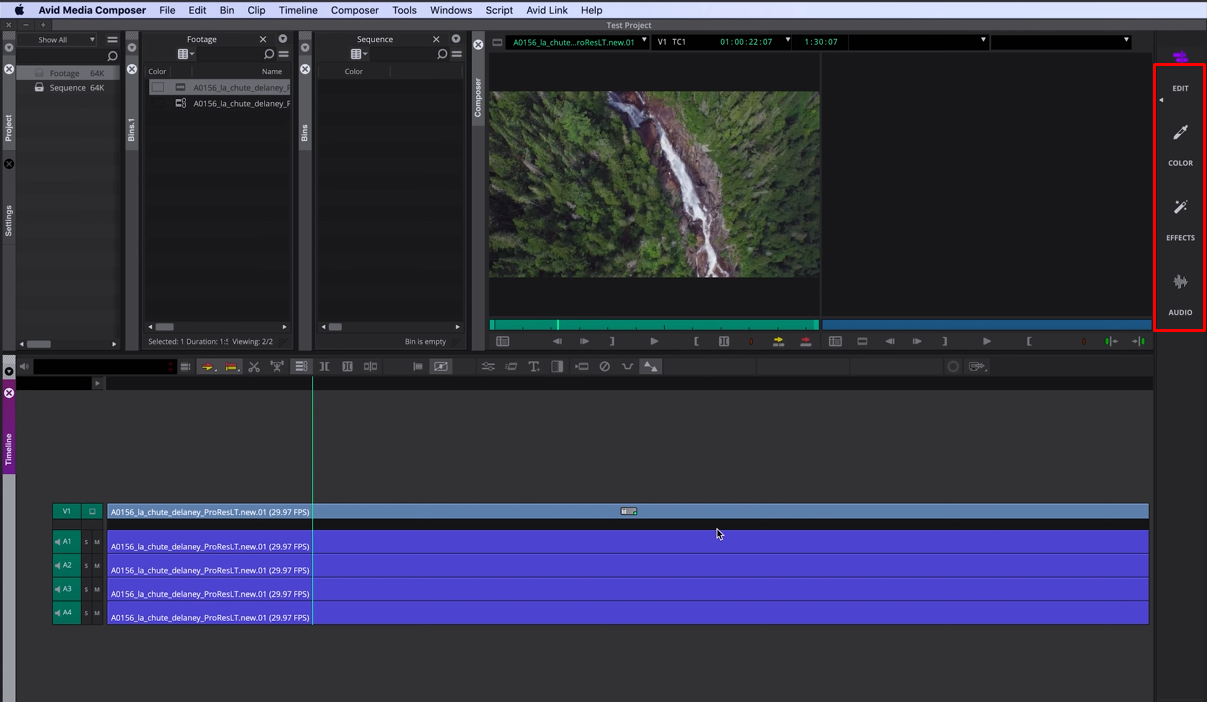The width and height of the screenshot is (1207, 702).
Task: Open the Clip menu in the menu bar
Action: point(256,10)
